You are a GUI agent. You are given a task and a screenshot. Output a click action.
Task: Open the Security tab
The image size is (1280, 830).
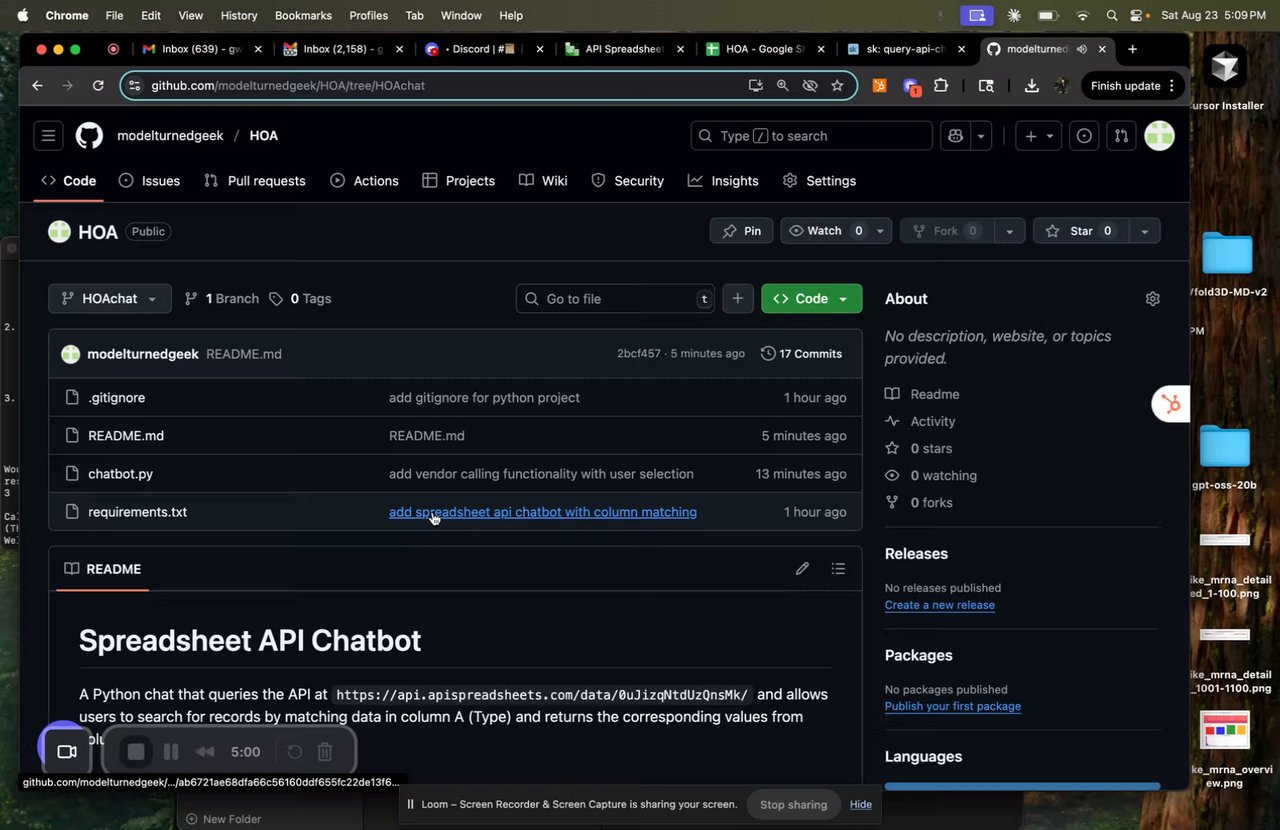click(x=628, y=181)
